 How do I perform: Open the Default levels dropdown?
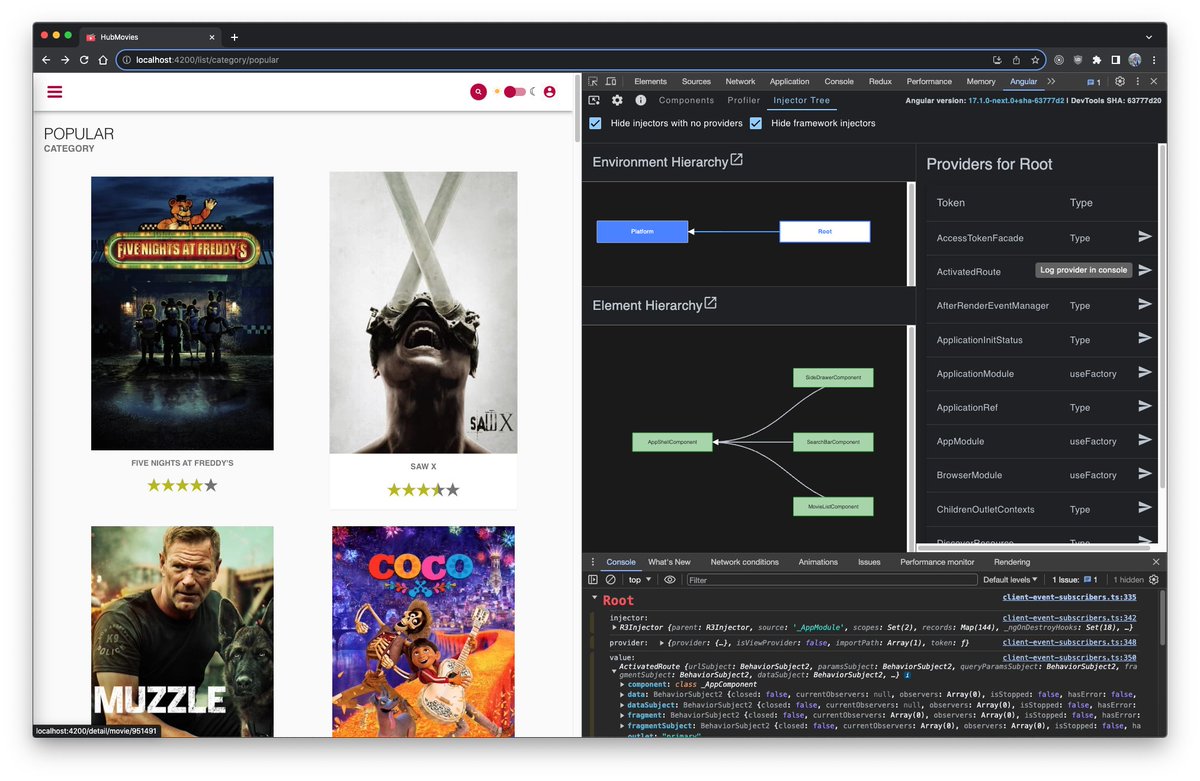coord(1011,580)
